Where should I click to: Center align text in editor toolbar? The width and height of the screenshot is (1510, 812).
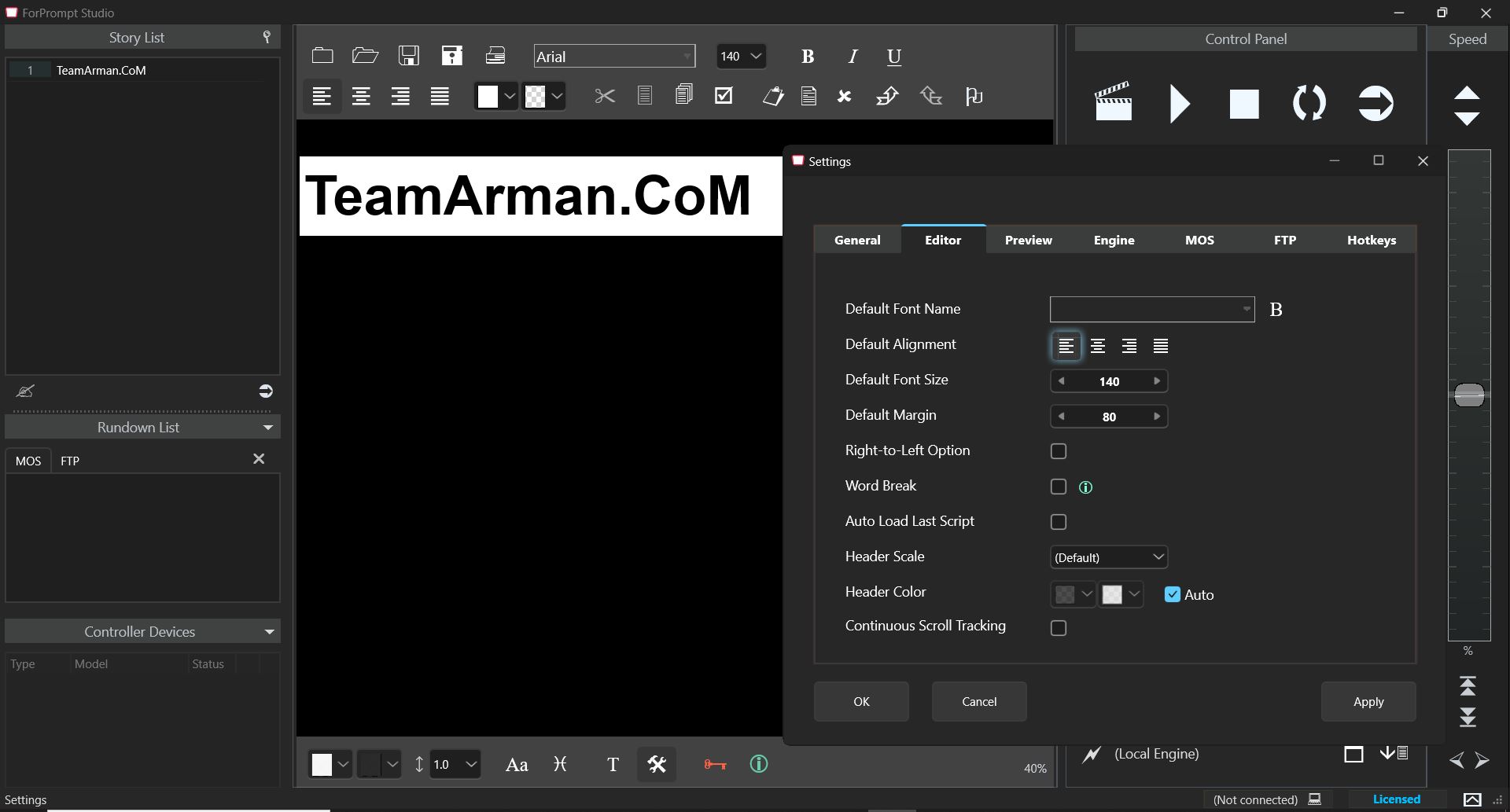click(x=361, y=97)
